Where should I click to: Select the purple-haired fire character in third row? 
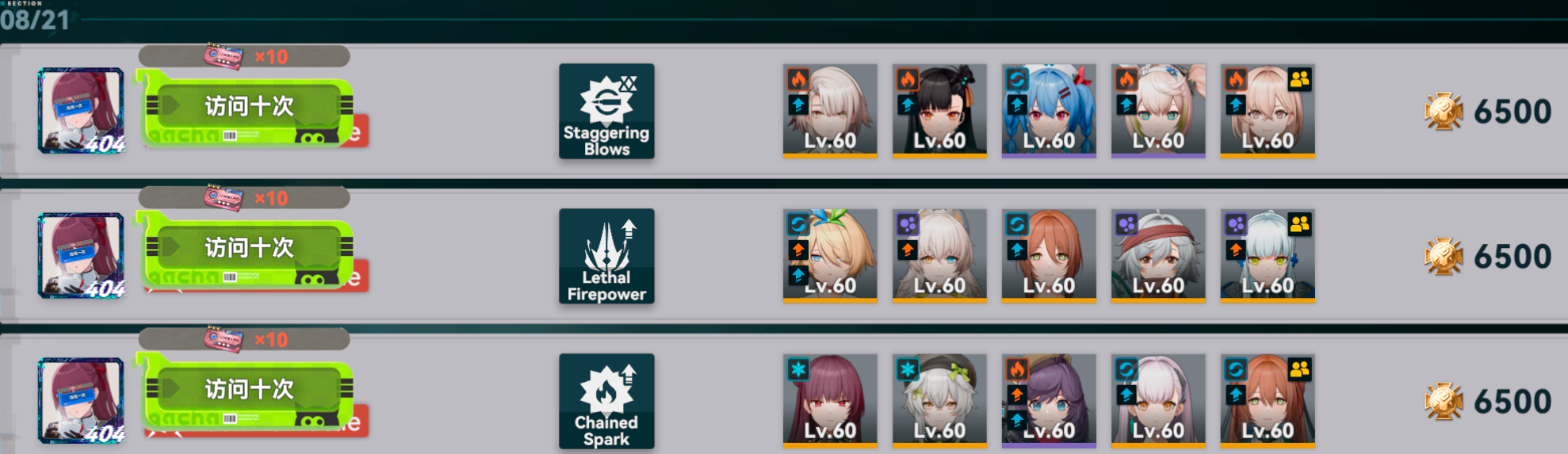pyautogui.click(x=1049, y=401)
